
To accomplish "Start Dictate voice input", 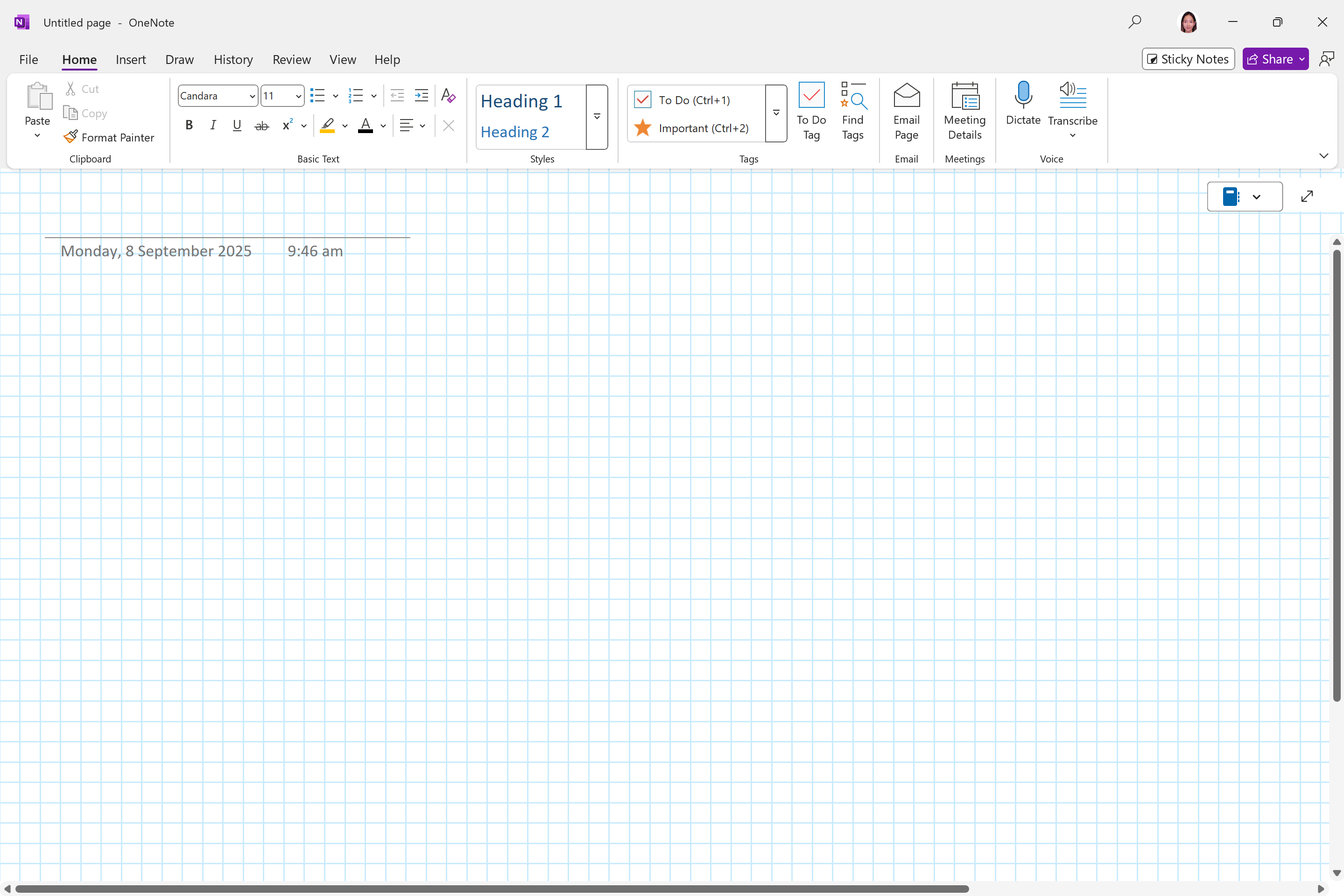I will tap(1022, 106).
